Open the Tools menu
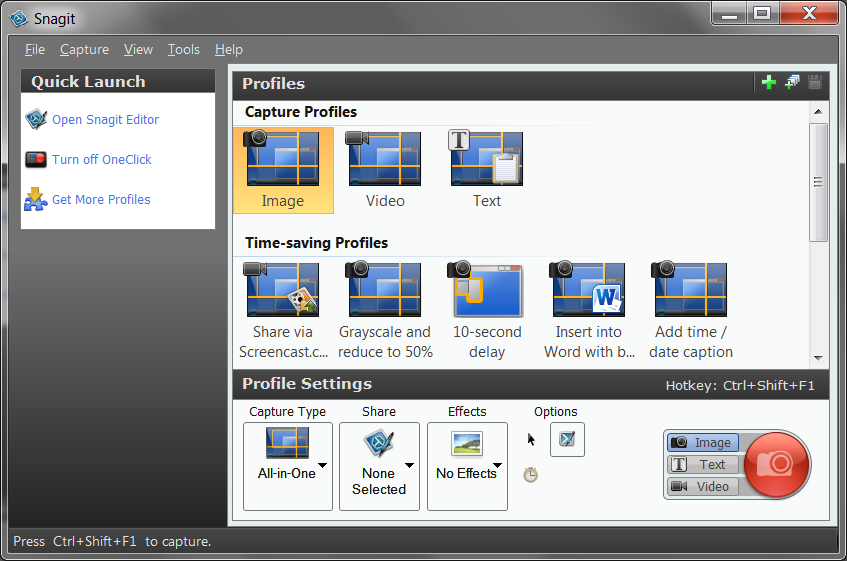847x561 pixels. tap(184, 50)
